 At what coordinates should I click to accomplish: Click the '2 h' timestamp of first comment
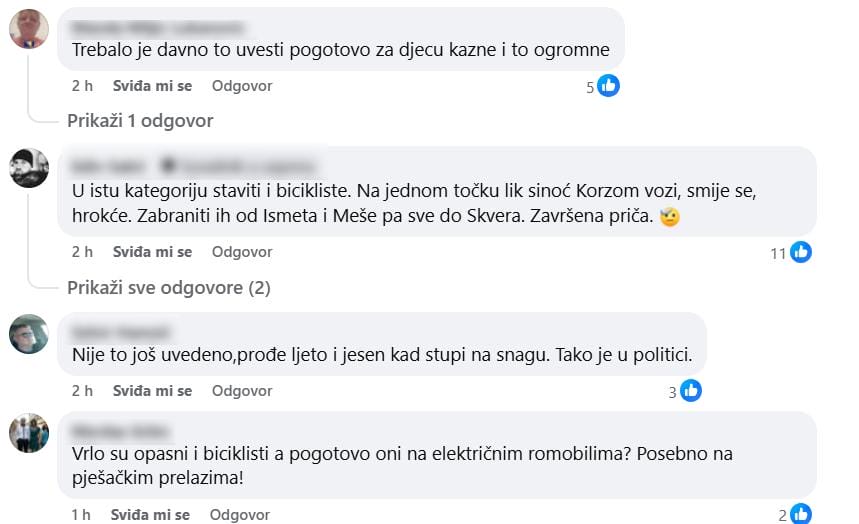pos(82,86)
